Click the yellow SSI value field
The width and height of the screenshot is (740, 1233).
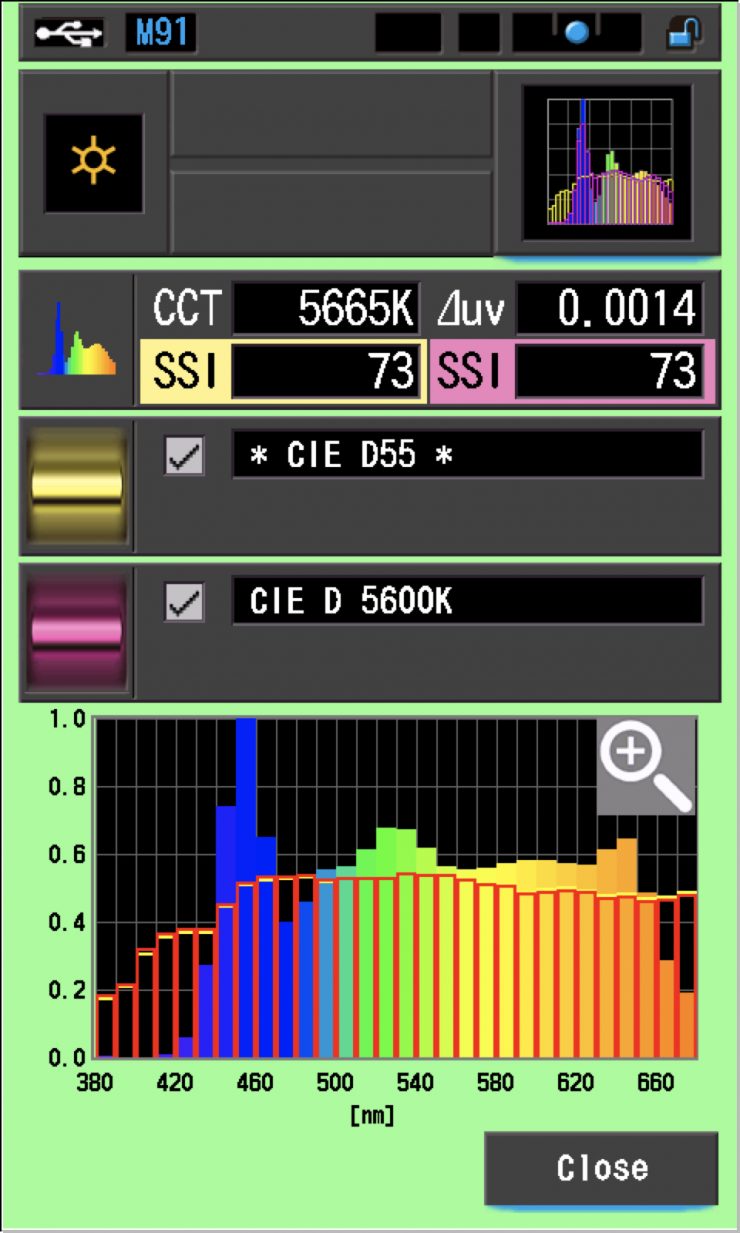click(x=326, y=372)
